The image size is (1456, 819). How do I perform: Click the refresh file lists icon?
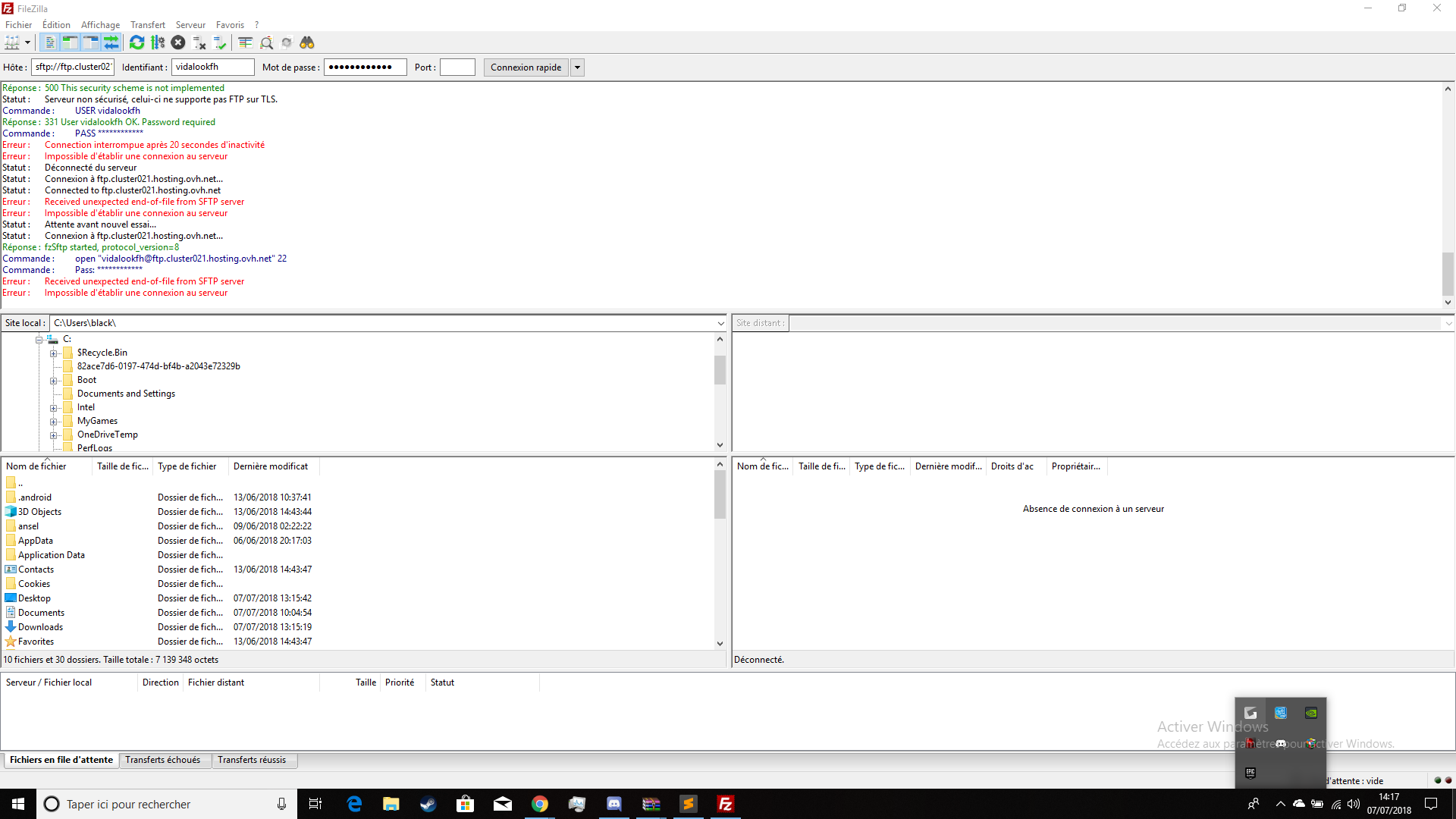(136, 42)
